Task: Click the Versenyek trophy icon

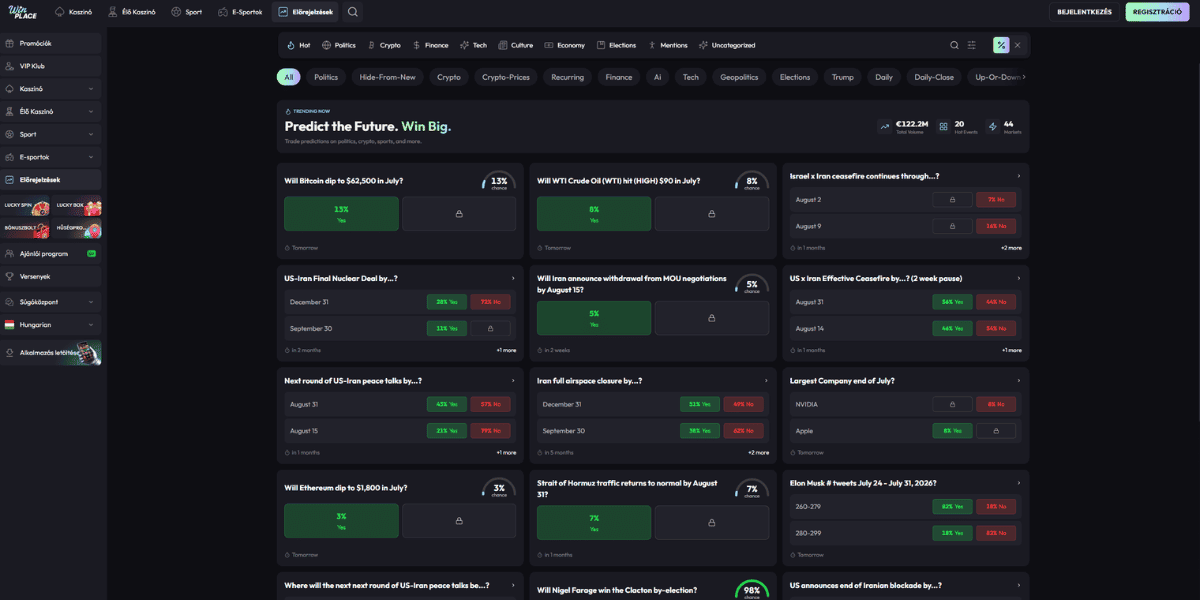Action: [9, 276]
